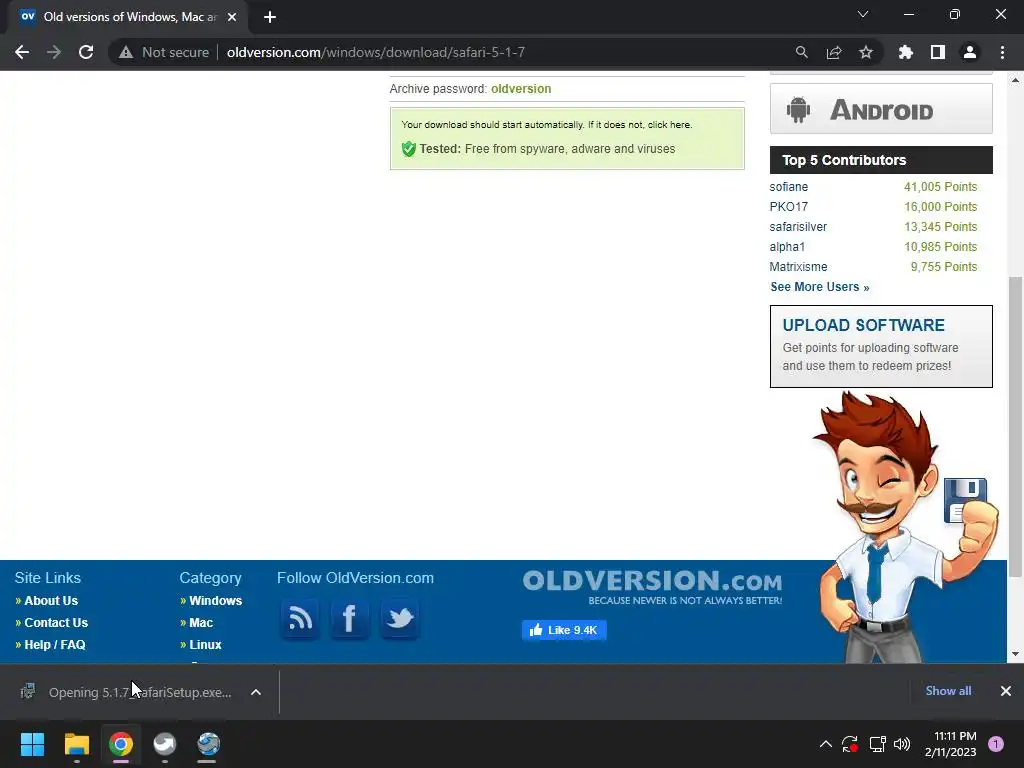Image resolution: width=1024 pixels, height=768 pixels.
Task: Expand the tab search chevron
Action: 863,14
